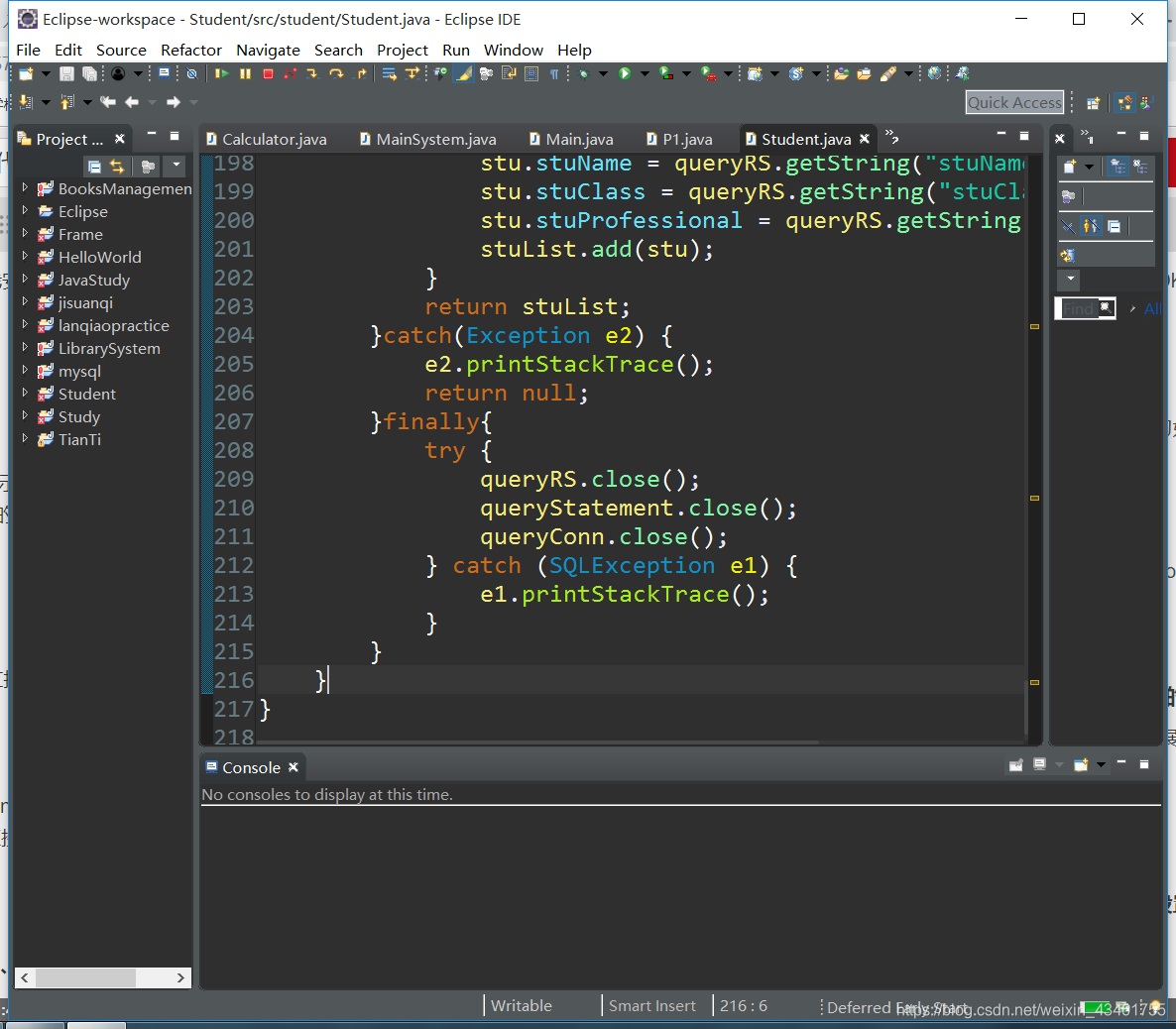The width and height of the screenshot is (1176, 1029).
Task: Click Project Explorer scroll right arrow
Action: click(180, 977)
